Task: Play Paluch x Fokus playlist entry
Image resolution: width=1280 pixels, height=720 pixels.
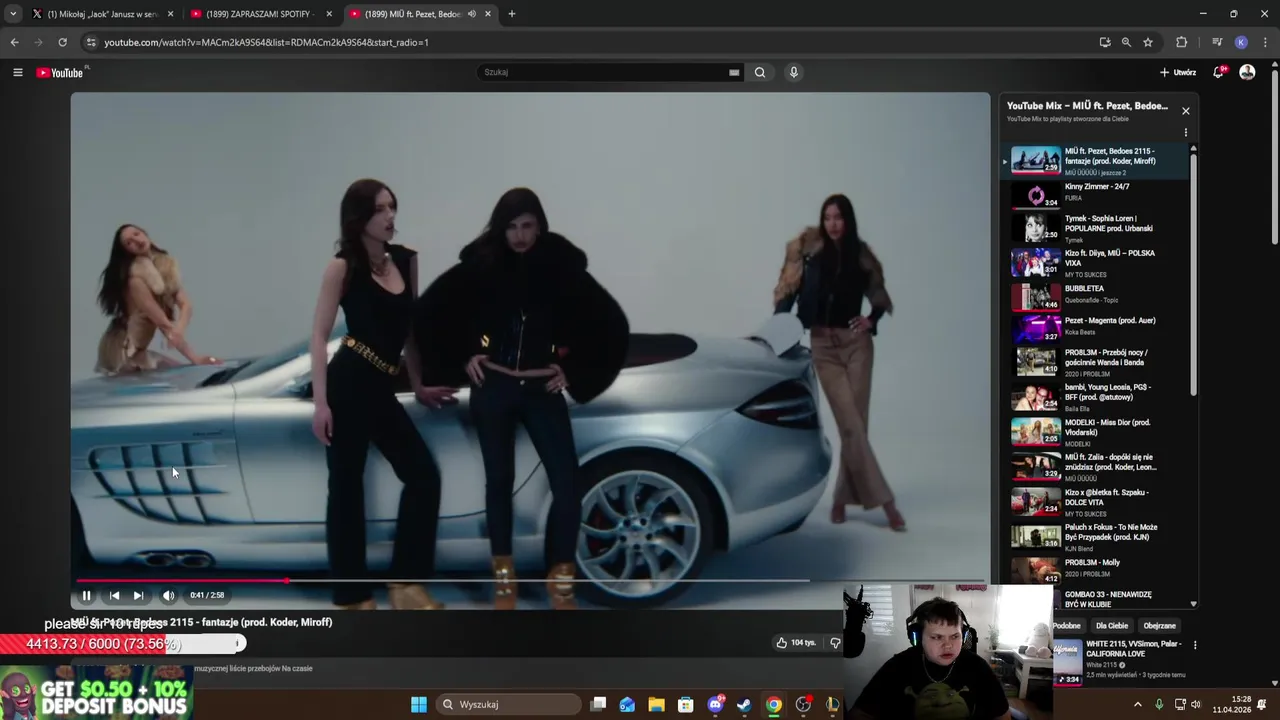Action: point(1096,537)
